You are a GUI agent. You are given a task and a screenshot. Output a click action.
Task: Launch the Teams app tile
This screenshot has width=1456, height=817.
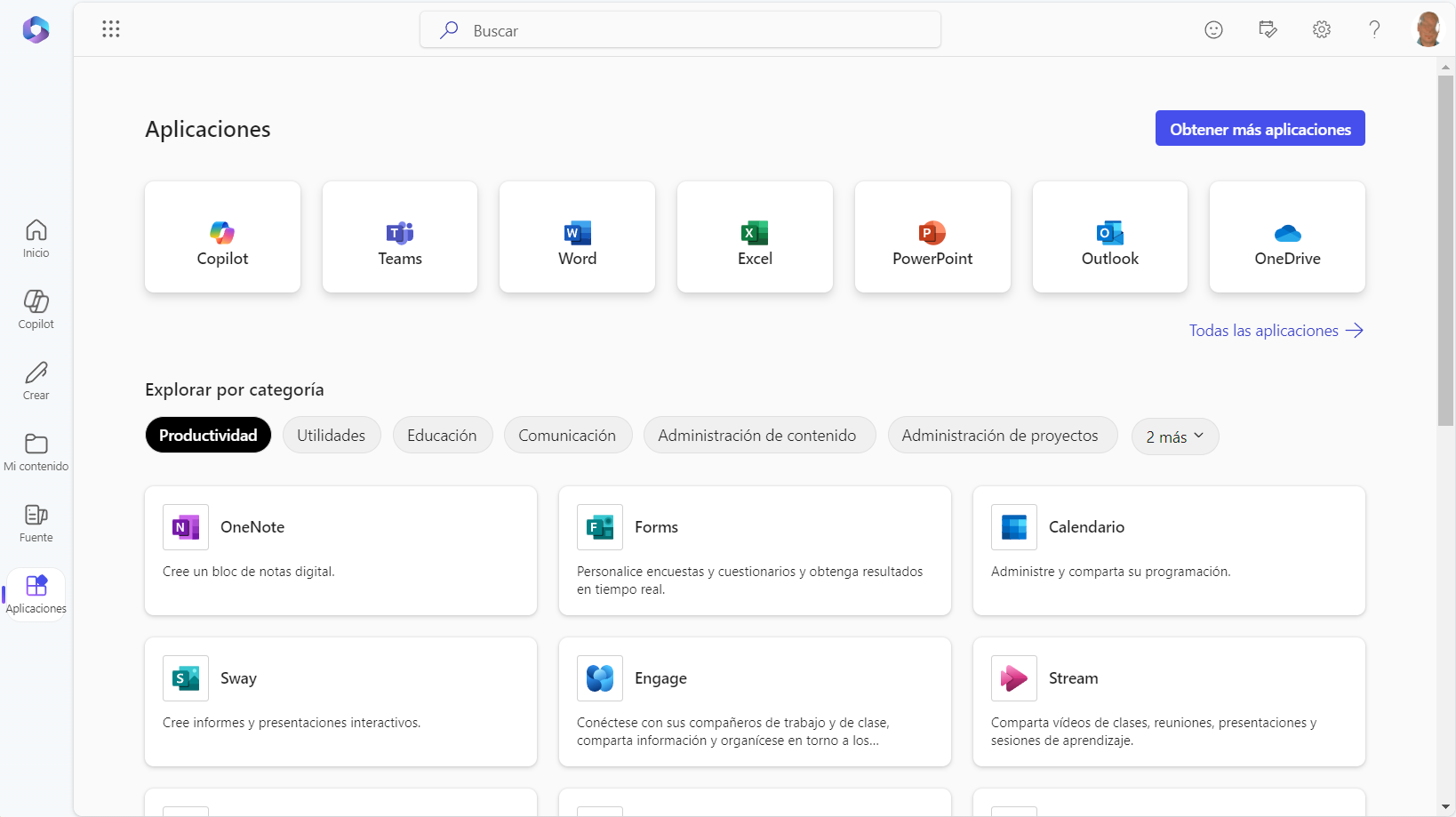click(400, 236)
